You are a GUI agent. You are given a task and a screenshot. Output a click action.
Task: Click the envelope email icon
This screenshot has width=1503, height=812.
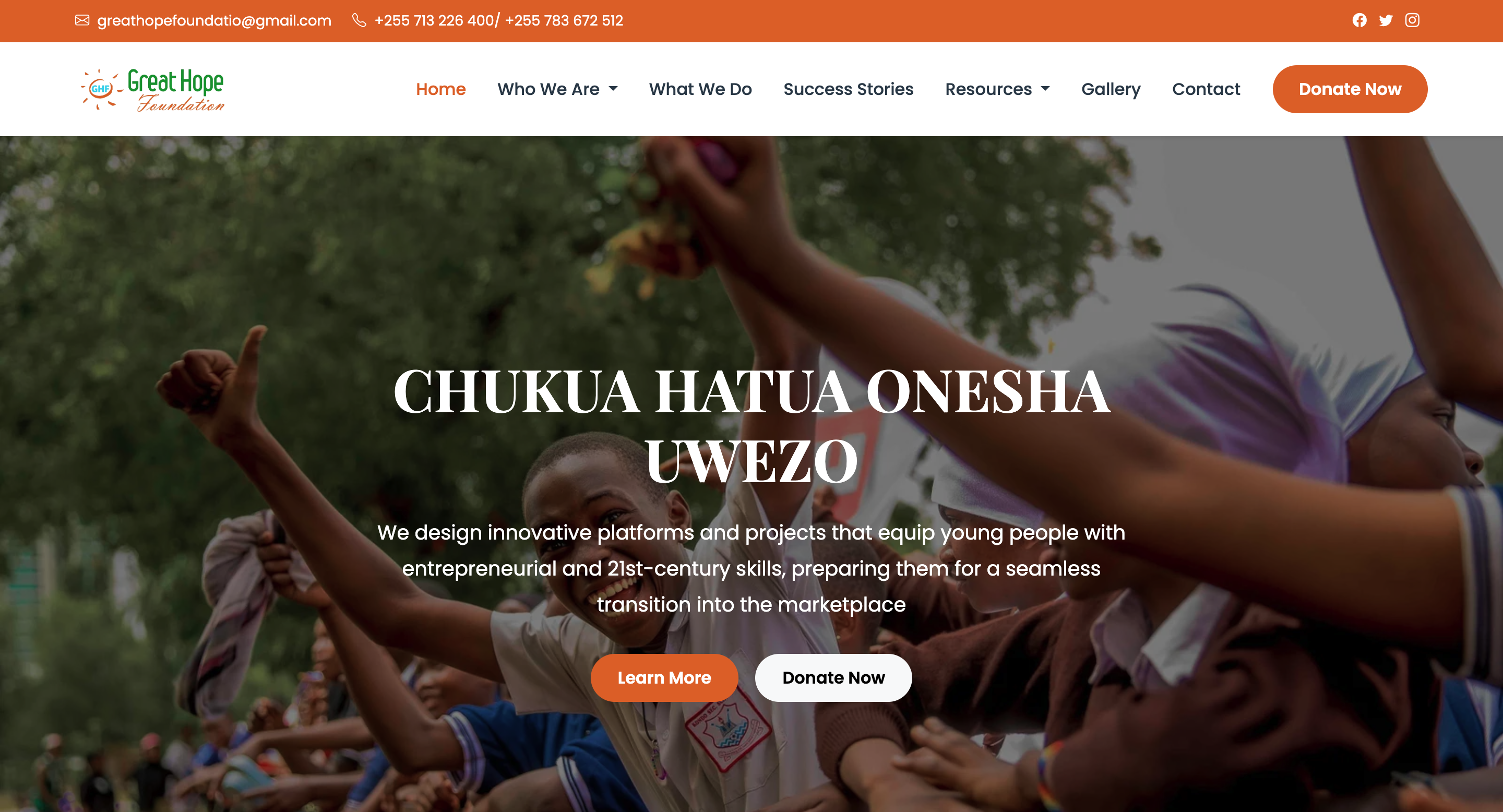[x=82, y=20]
